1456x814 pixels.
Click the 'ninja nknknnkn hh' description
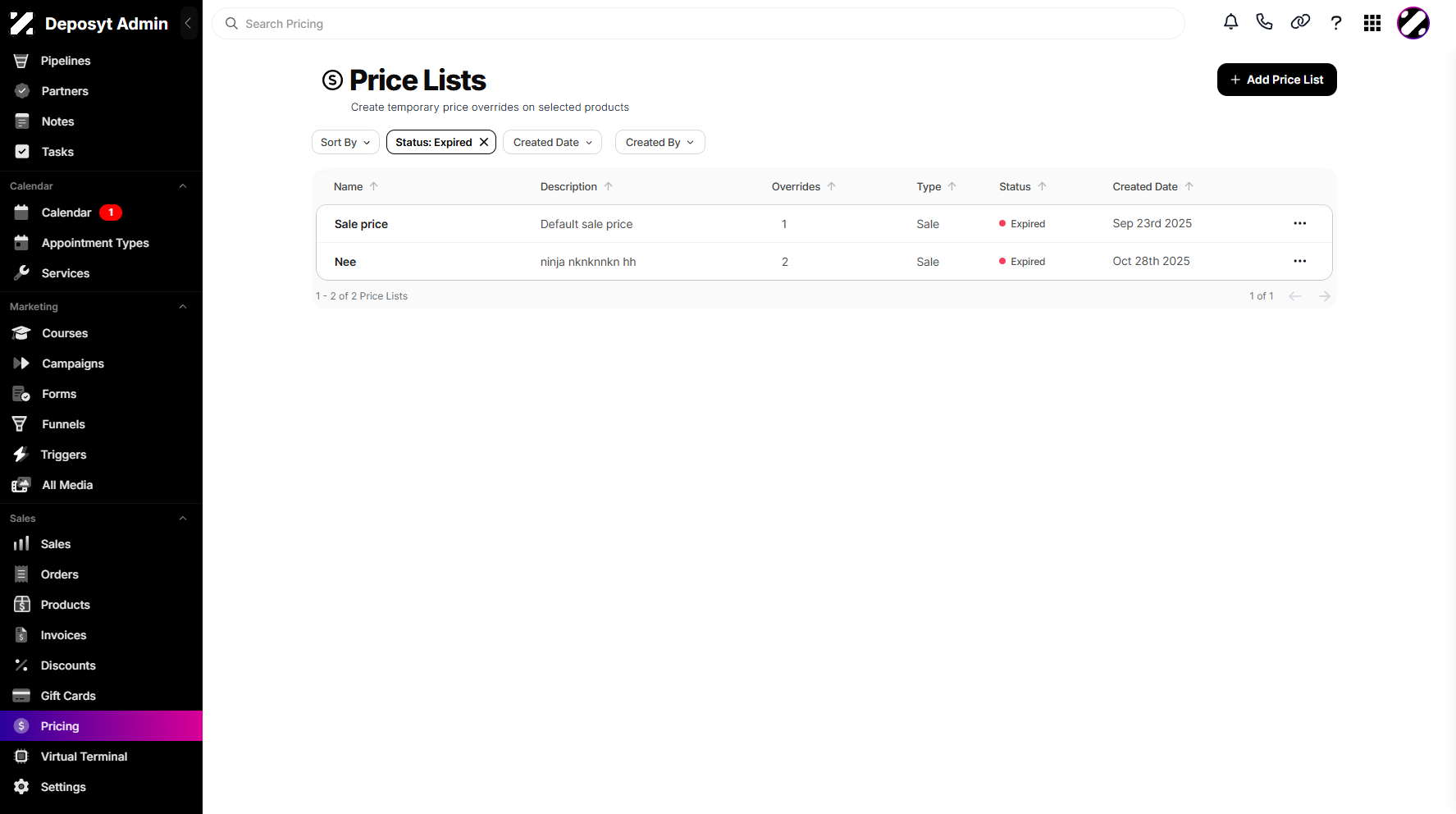588,262
